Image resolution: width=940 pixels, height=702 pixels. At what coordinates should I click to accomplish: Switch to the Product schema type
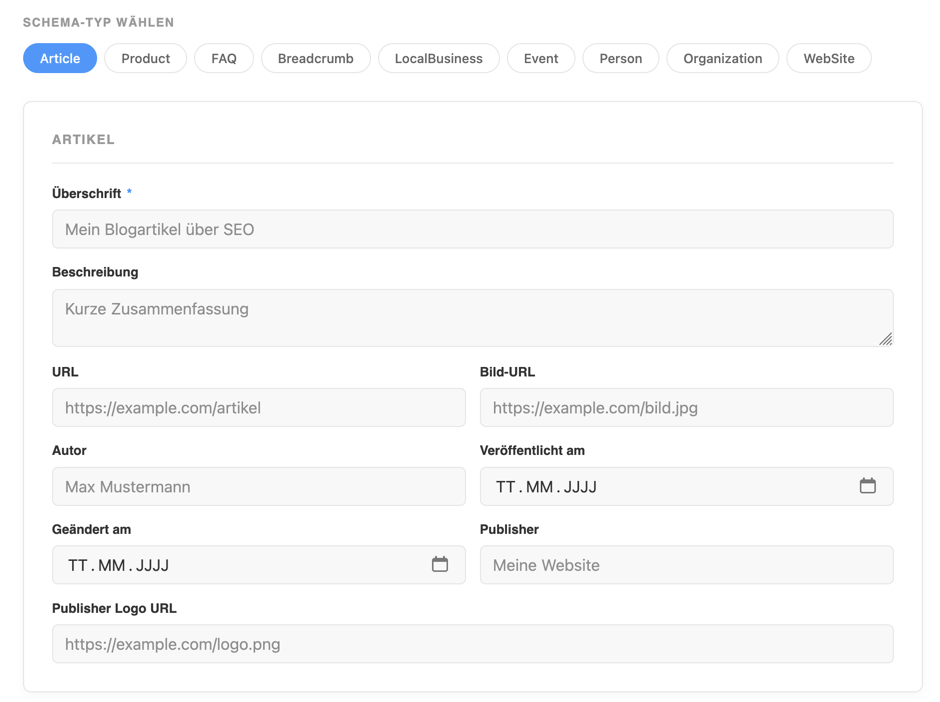tap(146, 58)
